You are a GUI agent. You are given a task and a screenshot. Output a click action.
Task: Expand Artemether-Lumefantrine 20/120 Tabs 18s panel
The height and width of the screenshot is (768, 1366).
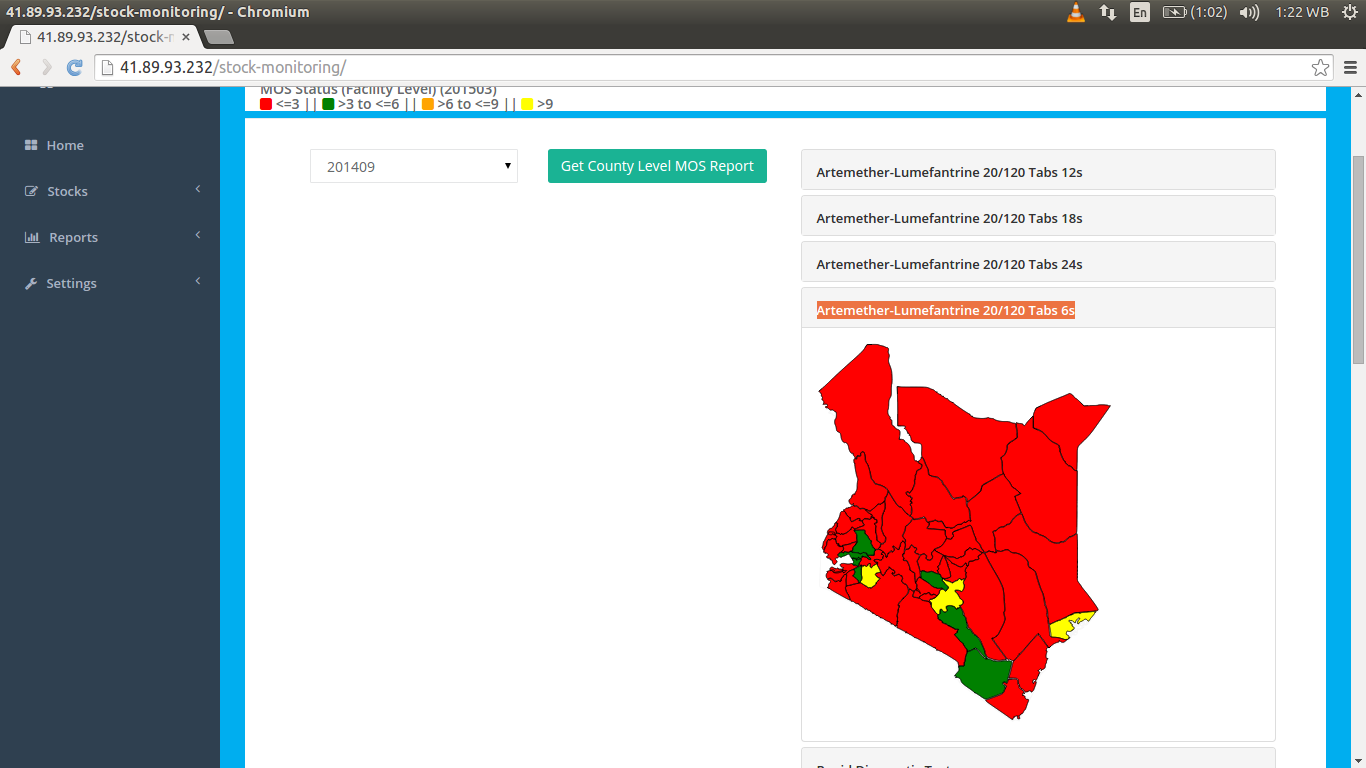[x=1038, y=218]
